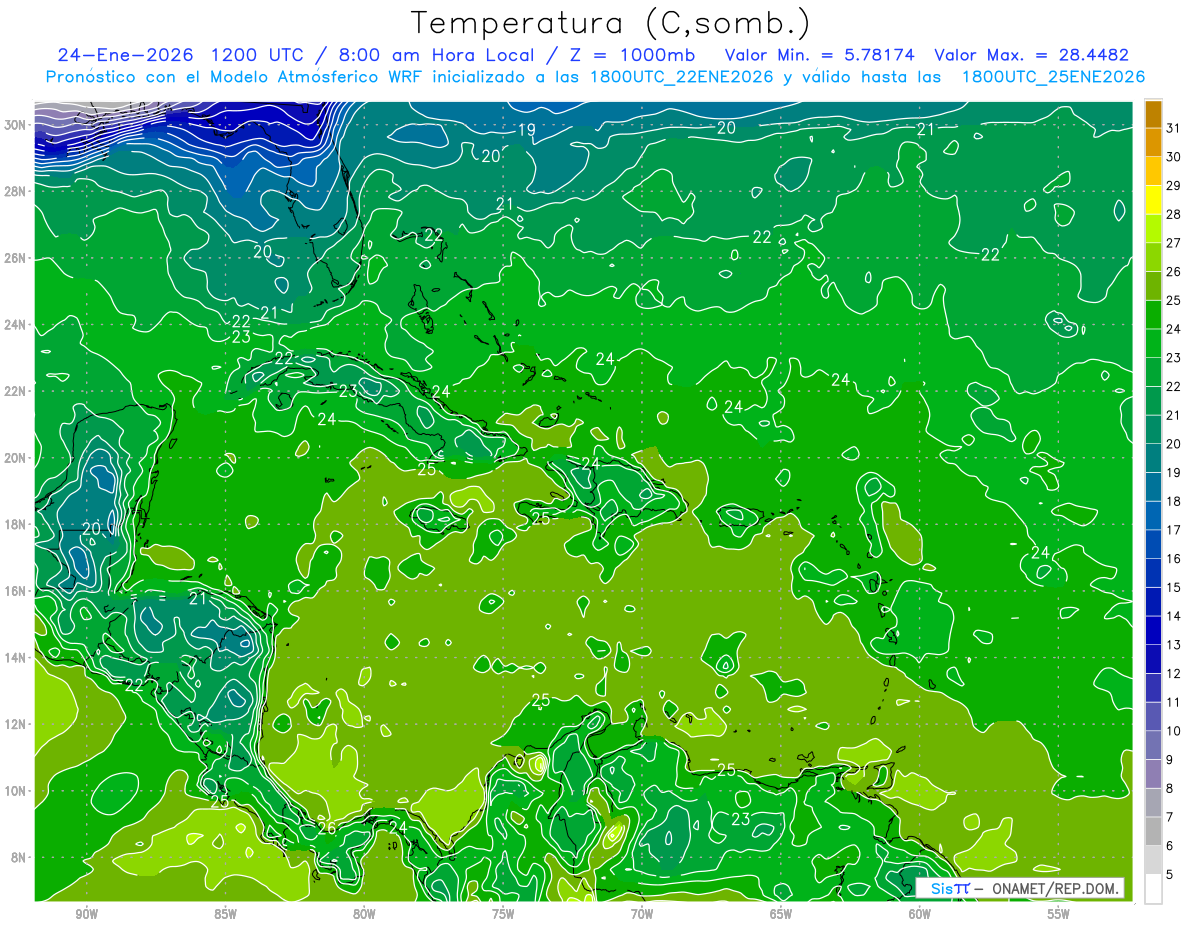Click the "16" legend scale value
The width and height of the screenshot is (1200, 927).
coord(1175,559)
